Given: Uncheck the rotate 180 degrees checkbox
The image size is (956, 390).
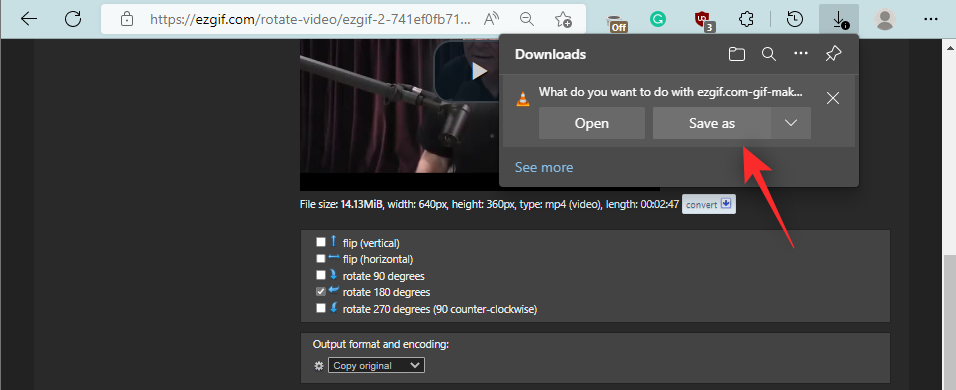Looking at the screenshot, I should click(x=321, y=292).
